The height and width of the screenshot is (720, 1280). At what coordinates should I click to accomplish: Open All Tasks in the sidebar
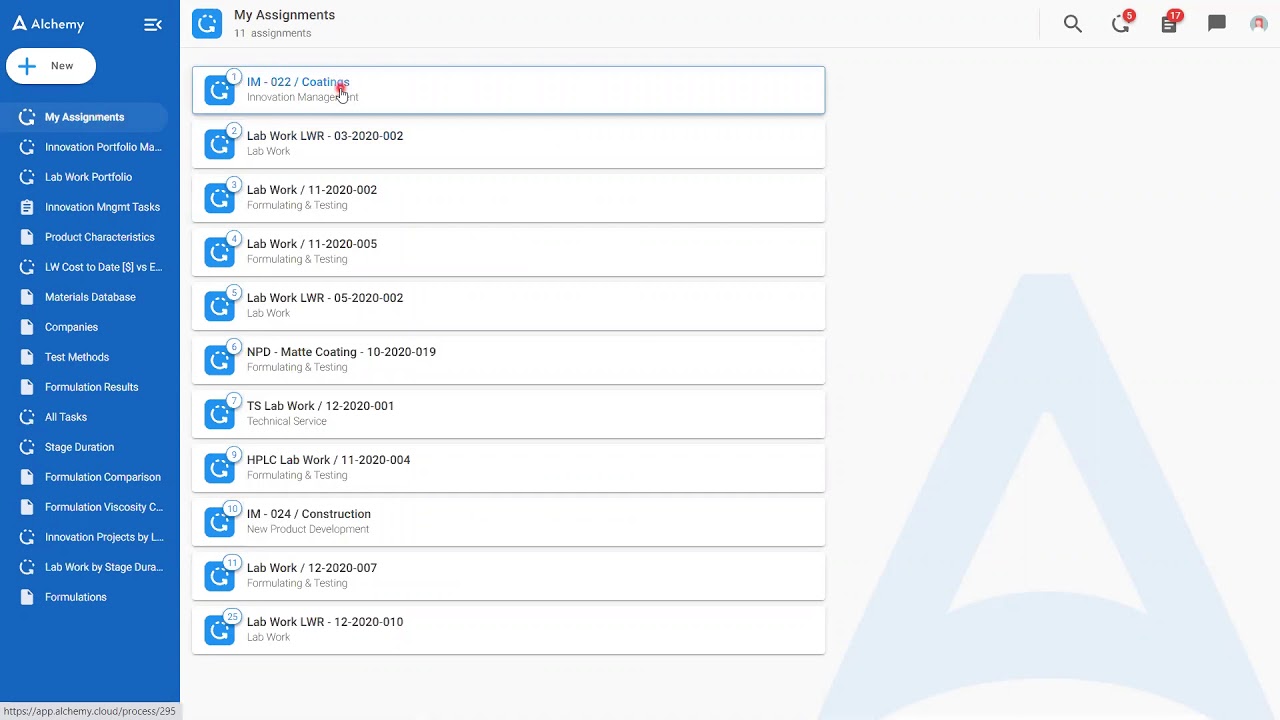(x=90, y=417)
